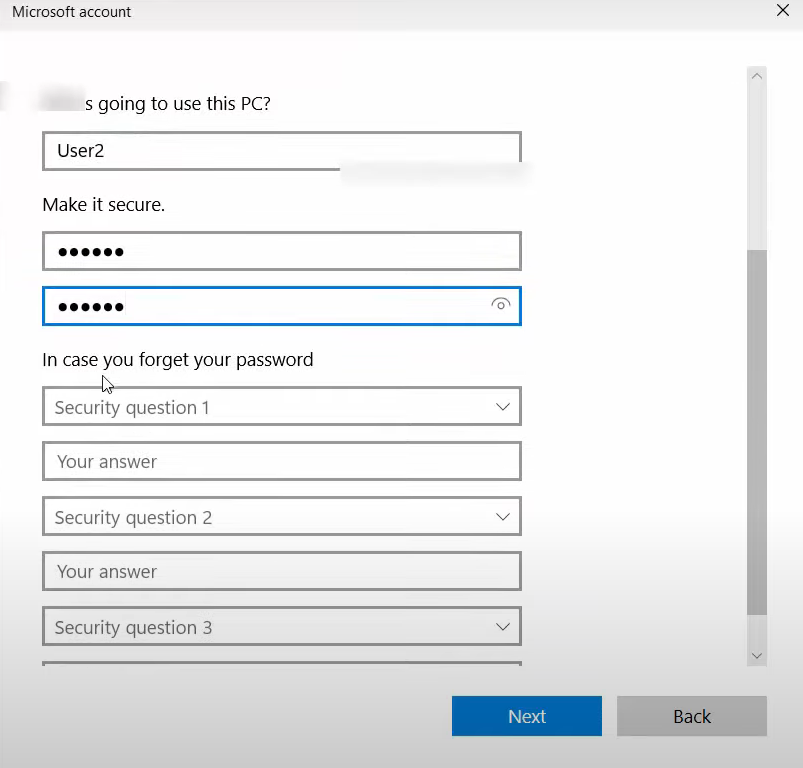Click the vertical scrollbar thumb
This screenshot has height=768, width=803.
click(x=757, y=430)
